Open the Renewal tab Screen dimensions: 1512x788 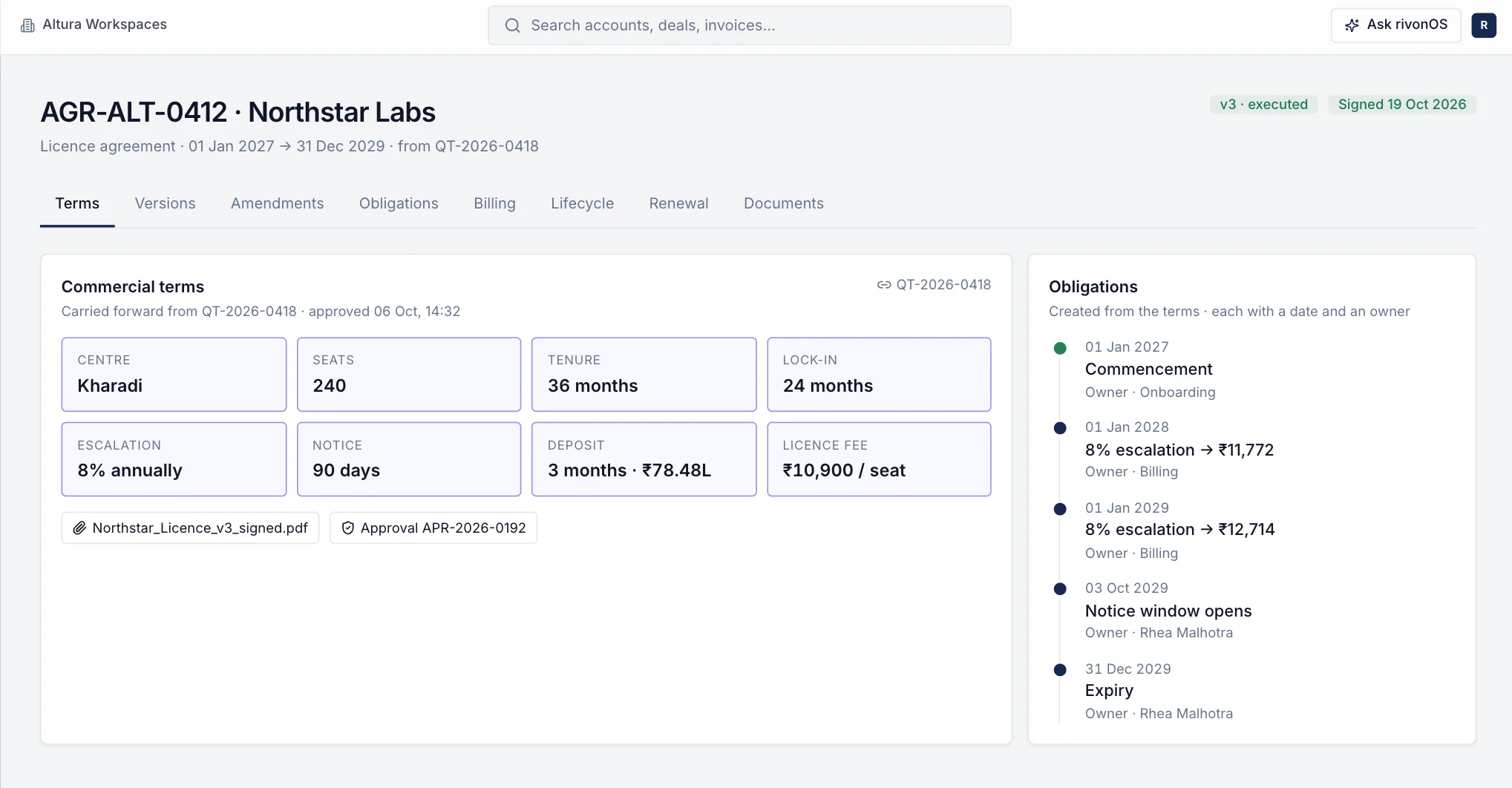(x=678, y=203)
